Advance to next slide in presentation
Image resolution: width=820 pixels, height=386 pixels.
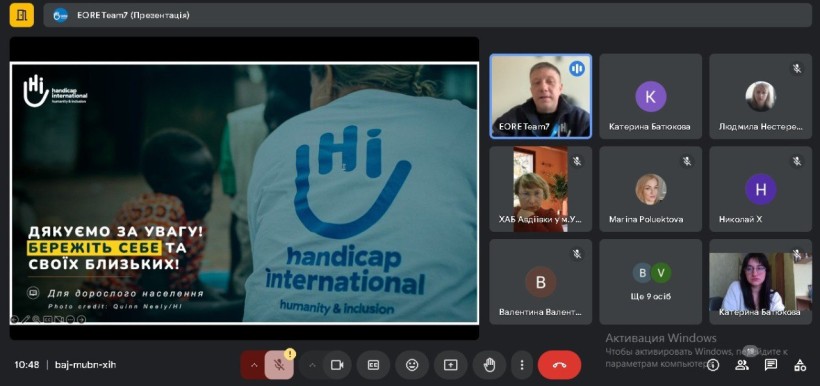click(x=82, y=319)
